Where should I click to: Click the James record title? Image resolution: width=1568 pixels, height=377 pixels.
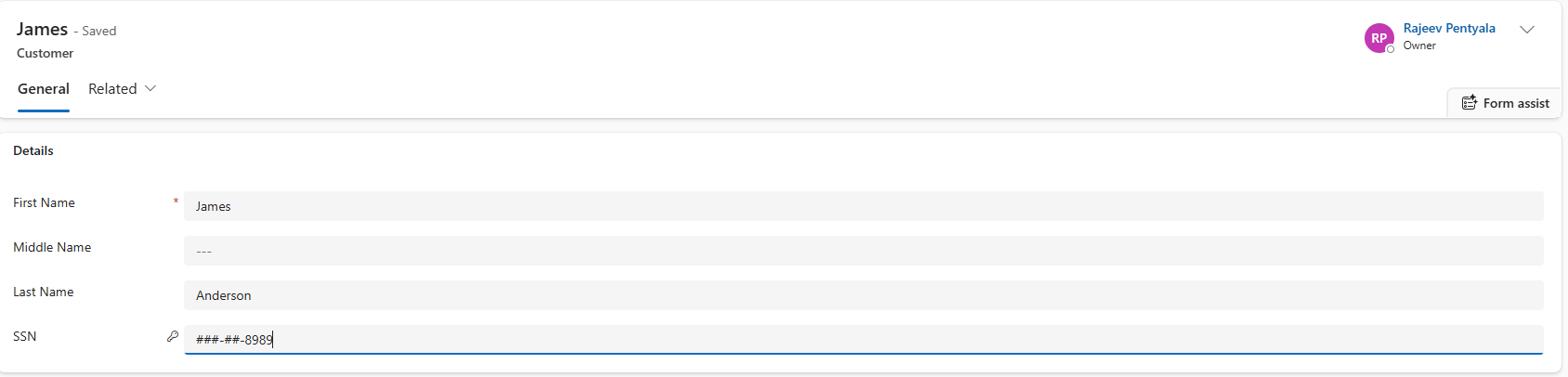[x=42, y=30]
